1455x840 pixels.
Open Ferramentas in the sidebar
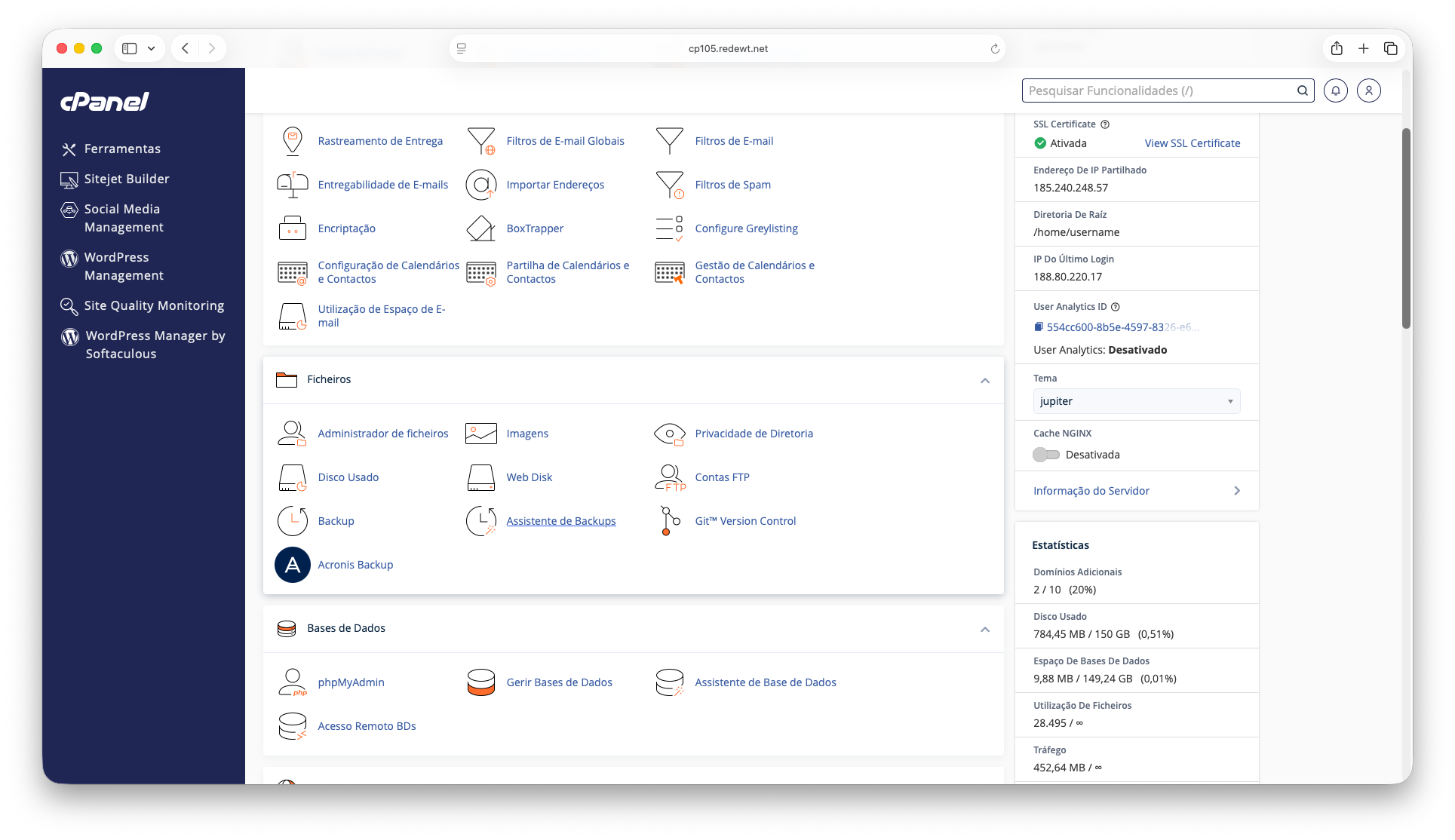point(122,149)
